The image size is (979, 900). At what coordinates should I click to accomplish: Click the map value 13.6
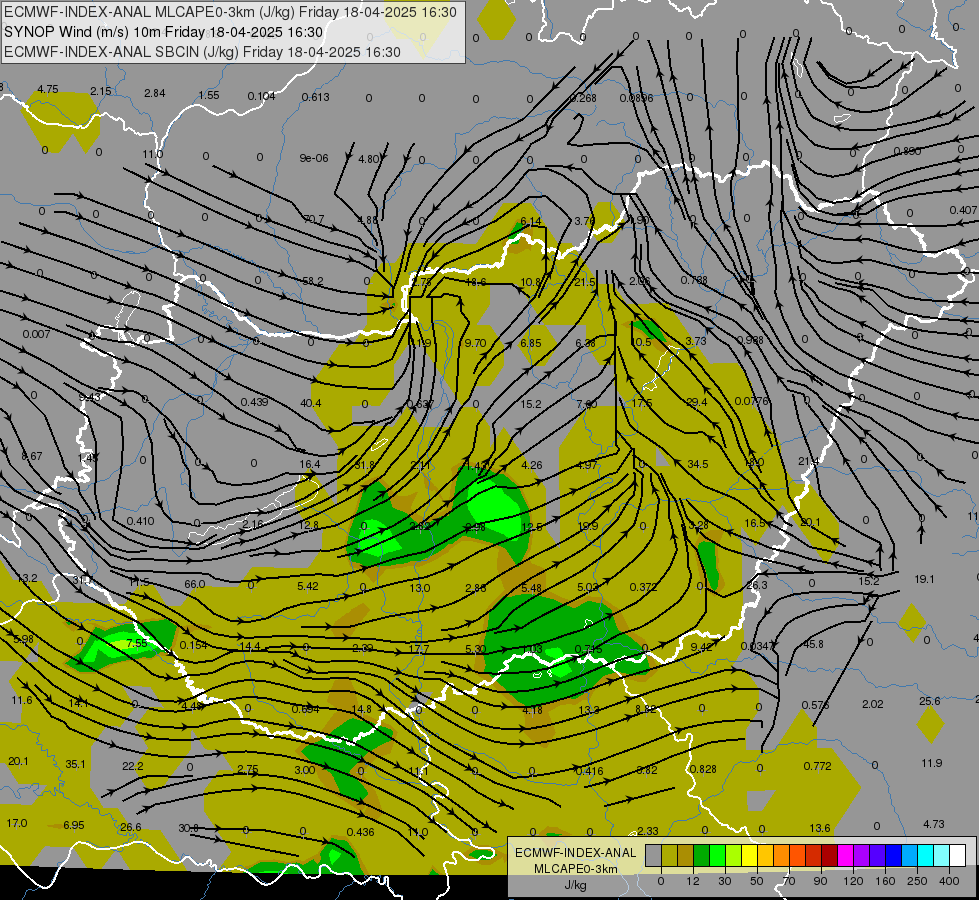pyautogui.click(x=819, y=828)
